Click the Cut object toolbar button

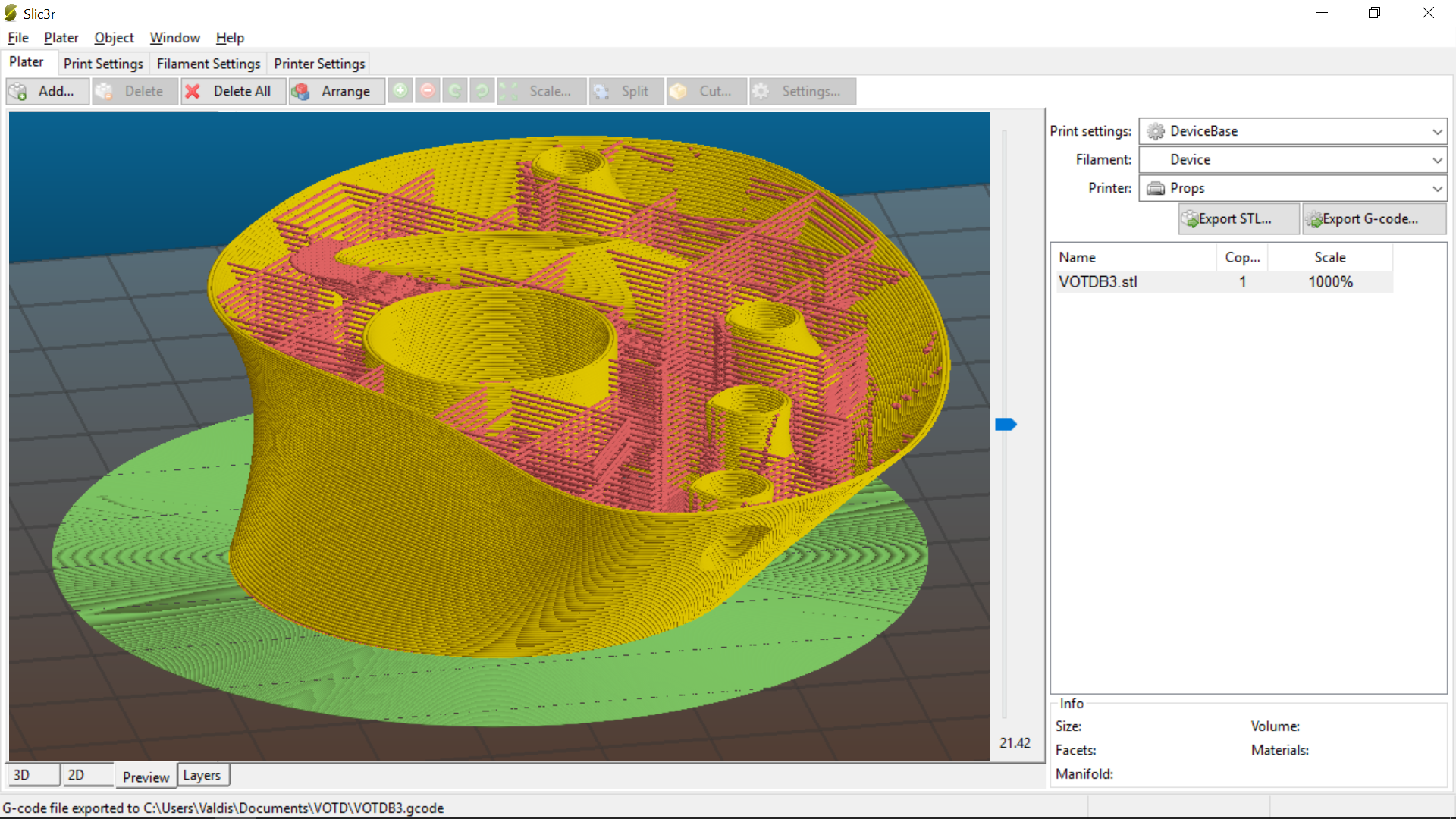pyautogui.click(x=706, y=91)
